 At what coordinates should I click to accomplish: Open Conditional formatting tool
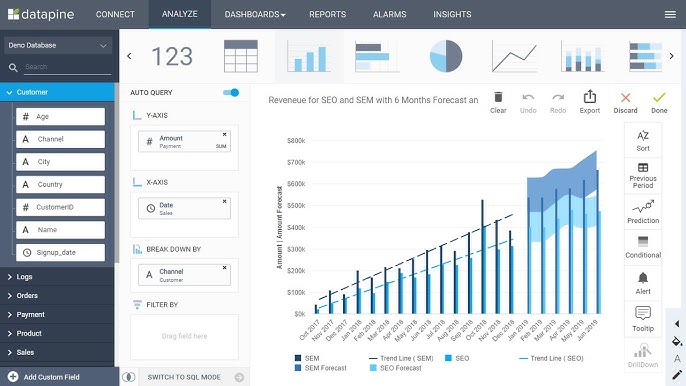[643, 247]
